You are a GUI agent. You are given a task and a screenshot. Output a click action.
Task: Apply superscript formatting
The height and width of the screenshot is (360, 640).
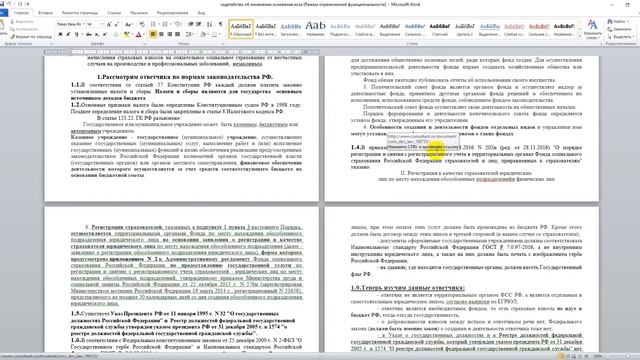(x=104, y=34)
